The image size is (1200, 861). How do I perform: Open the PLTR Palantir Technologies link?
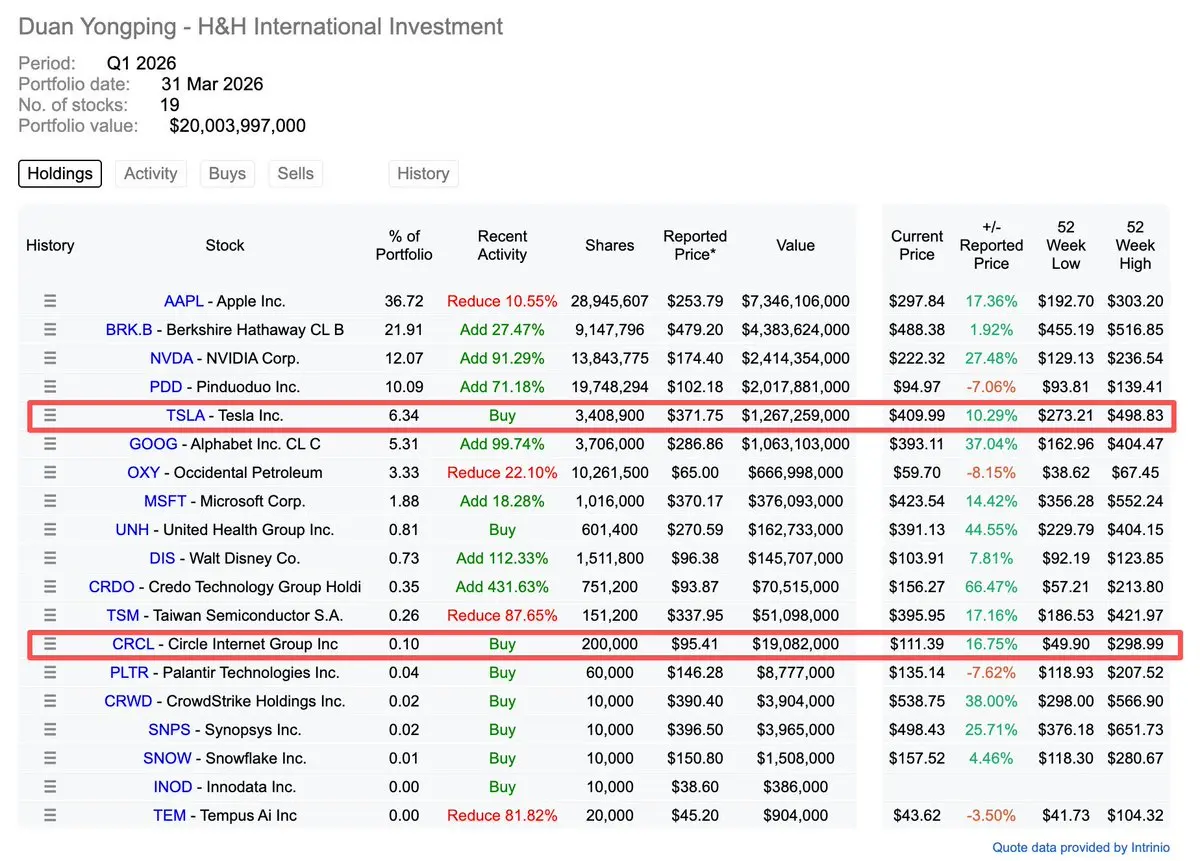[225, 673]
